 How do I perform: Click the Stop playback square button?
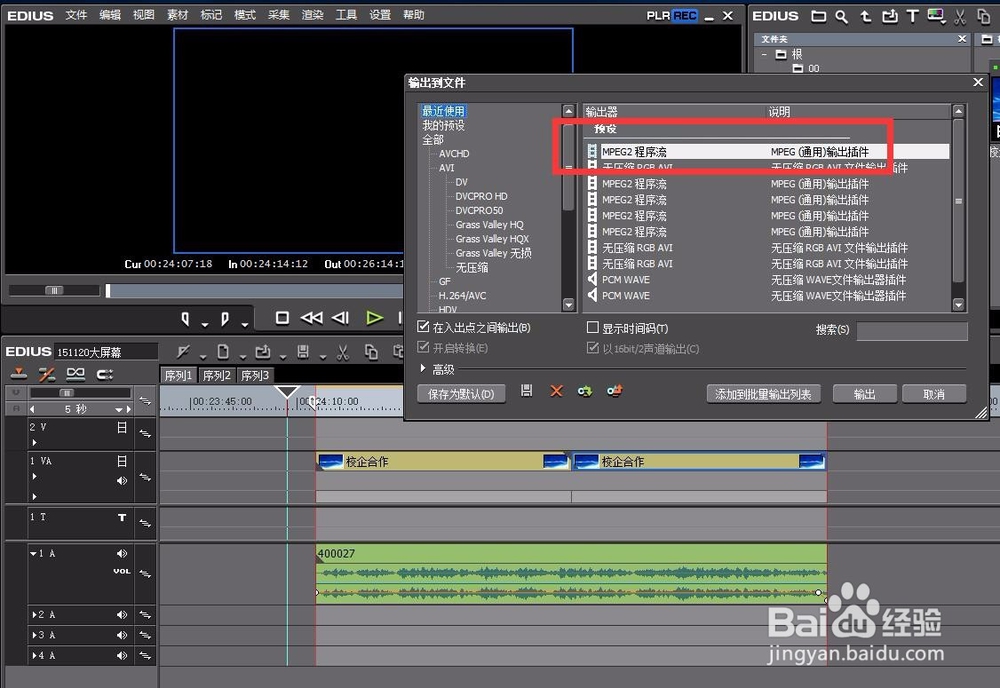click(x=283, y=318)
